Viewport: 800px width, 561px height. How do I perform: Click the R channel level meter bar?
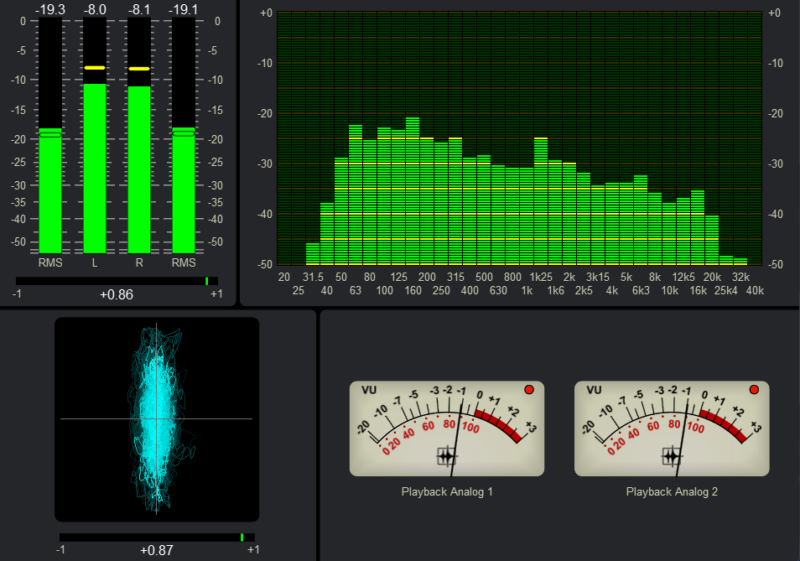pyautogui.click(x=139, y=168)
